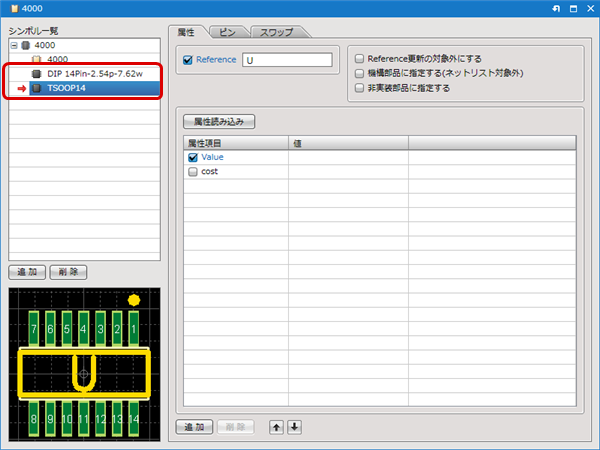Screen dimensions: 600x450
Task: Enable Reference更新の対象外にする checkbox
Action: [359, 59]
